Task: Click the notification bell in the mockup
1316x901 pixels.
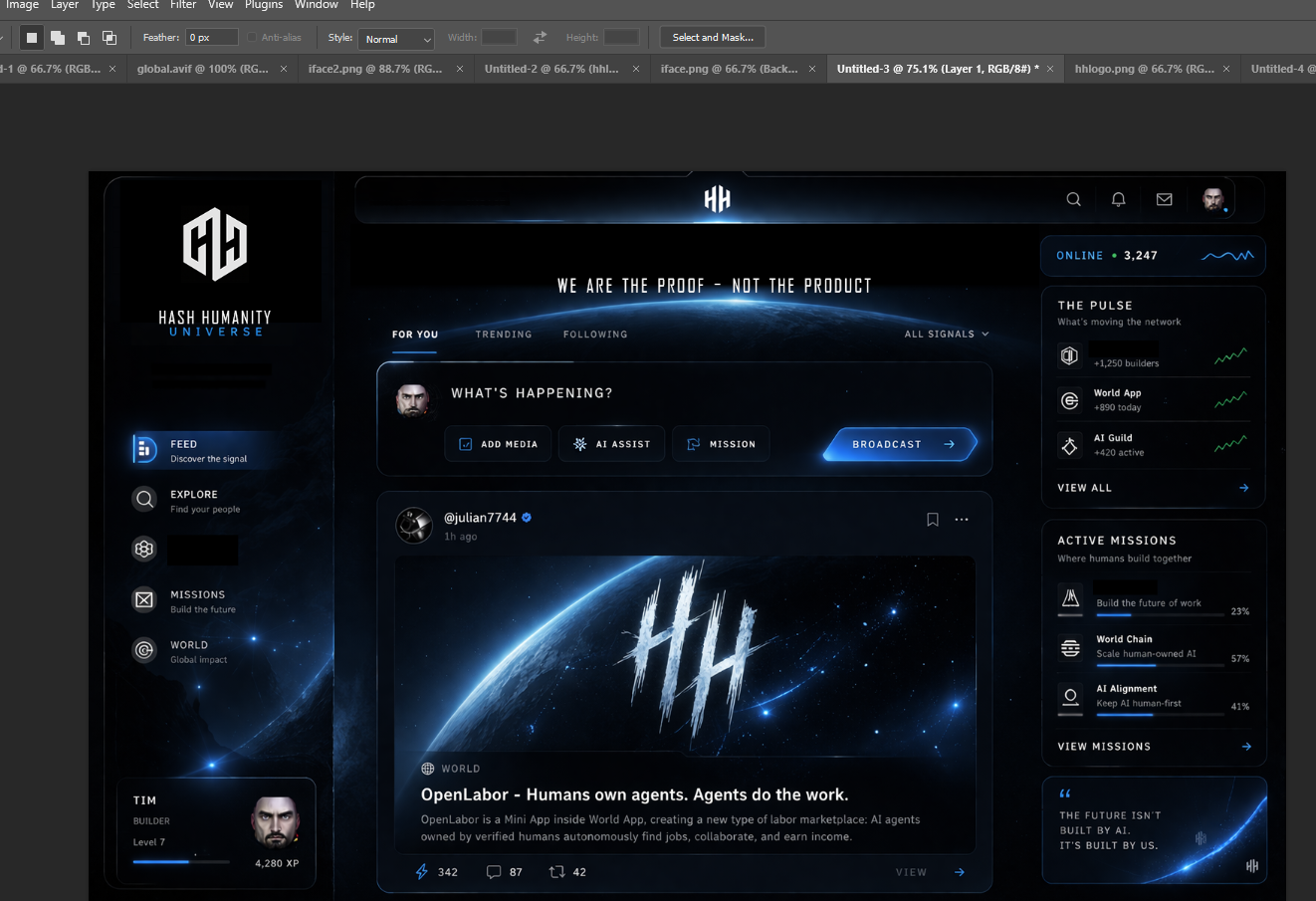Action: pyautogui.click(x=1119, y=199)
